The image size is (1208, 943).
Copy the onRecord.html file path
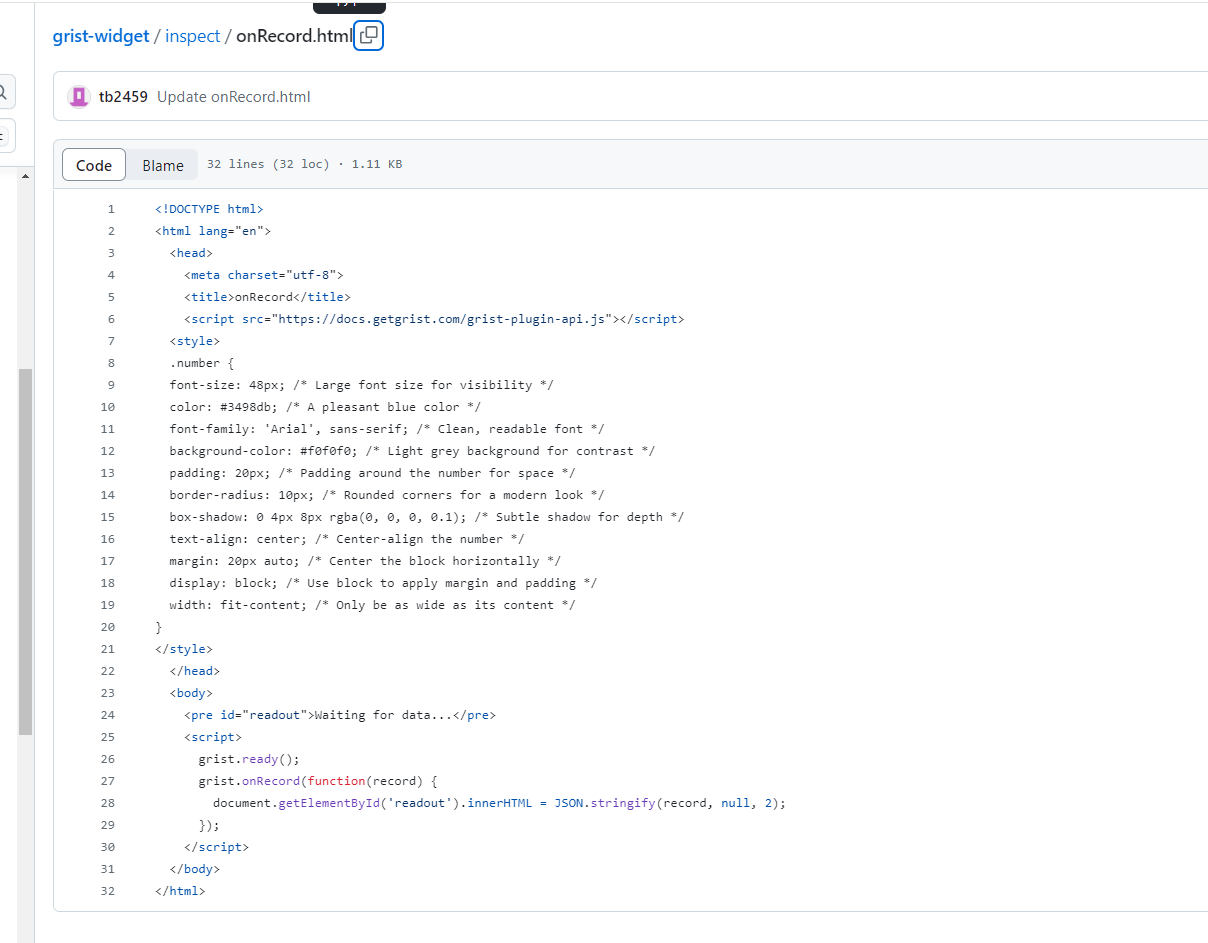[369, 36]
